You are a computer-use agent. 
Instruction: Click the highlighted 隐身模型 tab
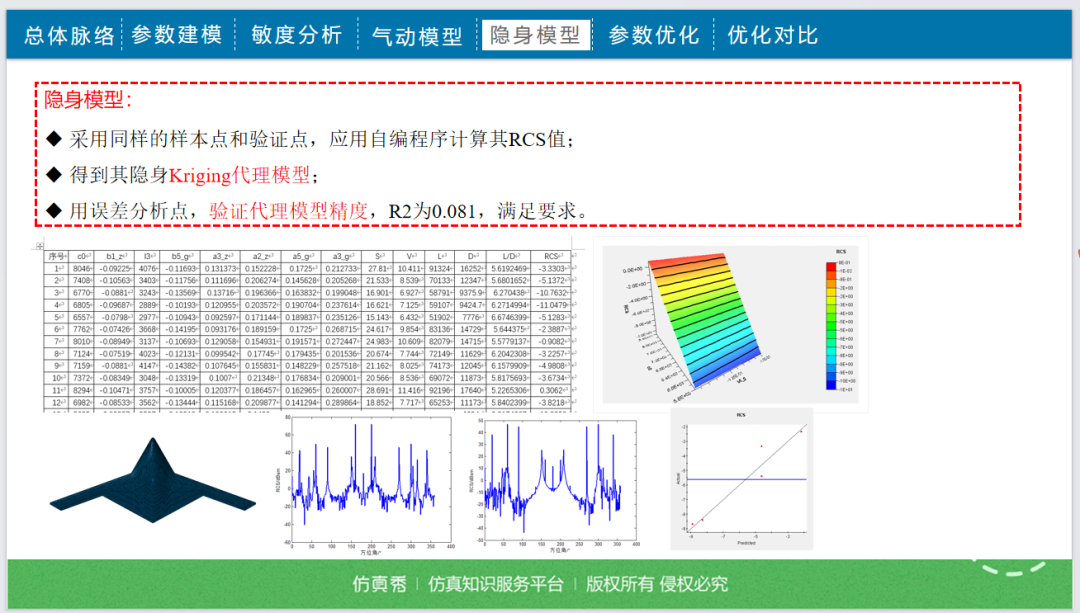click(x=535, y=34)
